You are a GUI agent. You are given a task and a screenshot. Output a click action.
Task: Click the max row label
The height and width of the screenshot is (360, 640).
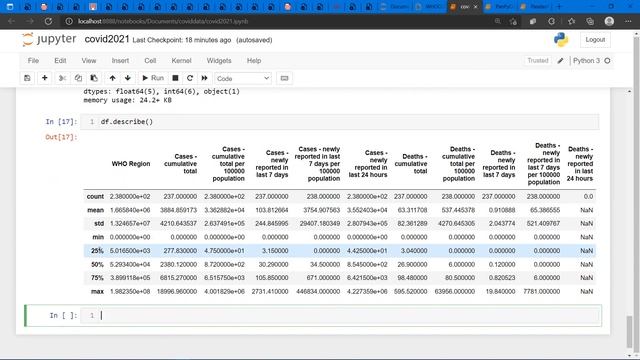point(98,291)
